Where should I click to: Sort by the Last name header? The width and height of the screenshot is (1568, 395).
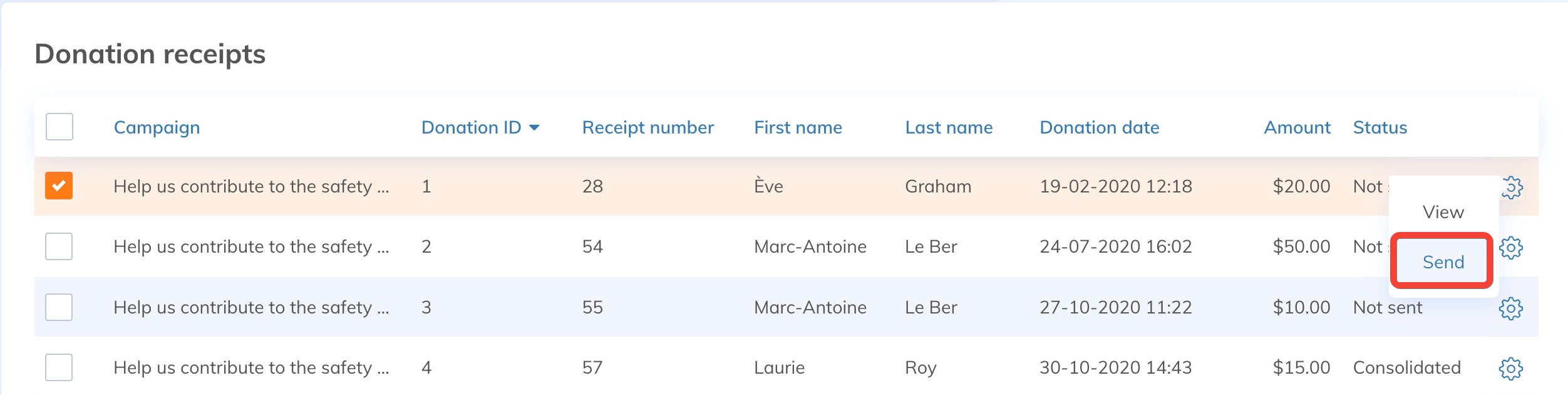[x=949, y=128]
